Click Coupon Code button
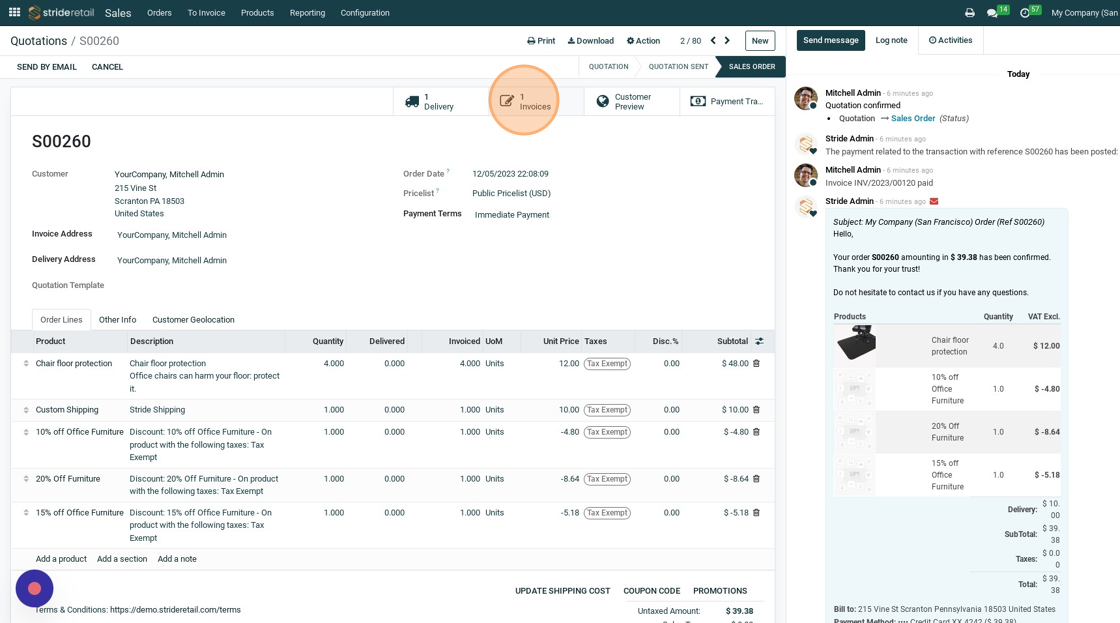The width and height of the screenshot is (1120, 623). point(651,591)
